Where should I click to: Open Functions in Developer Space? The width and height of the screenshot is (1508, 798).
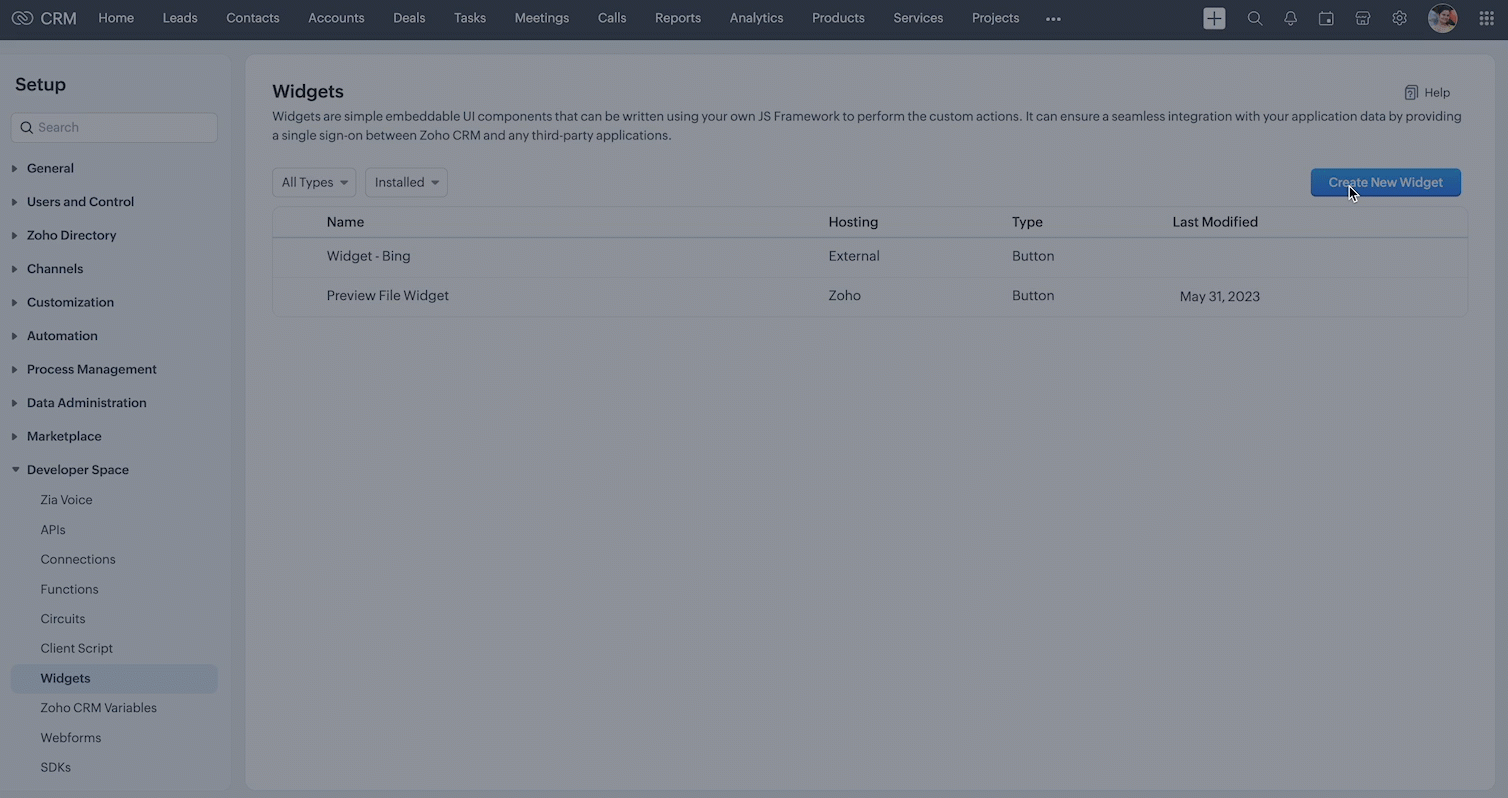click(69, 589)
